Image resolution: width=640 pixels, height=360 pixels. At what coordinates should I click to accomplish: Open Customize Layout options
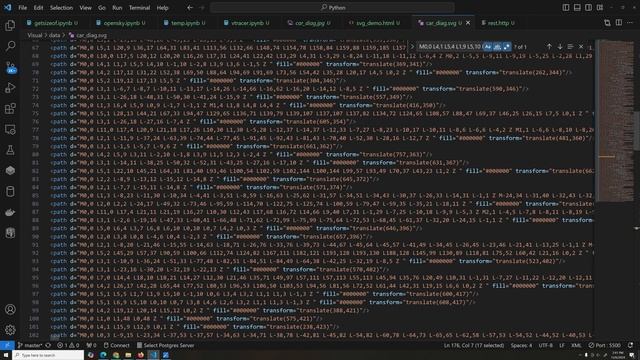(x=600, y=7)
